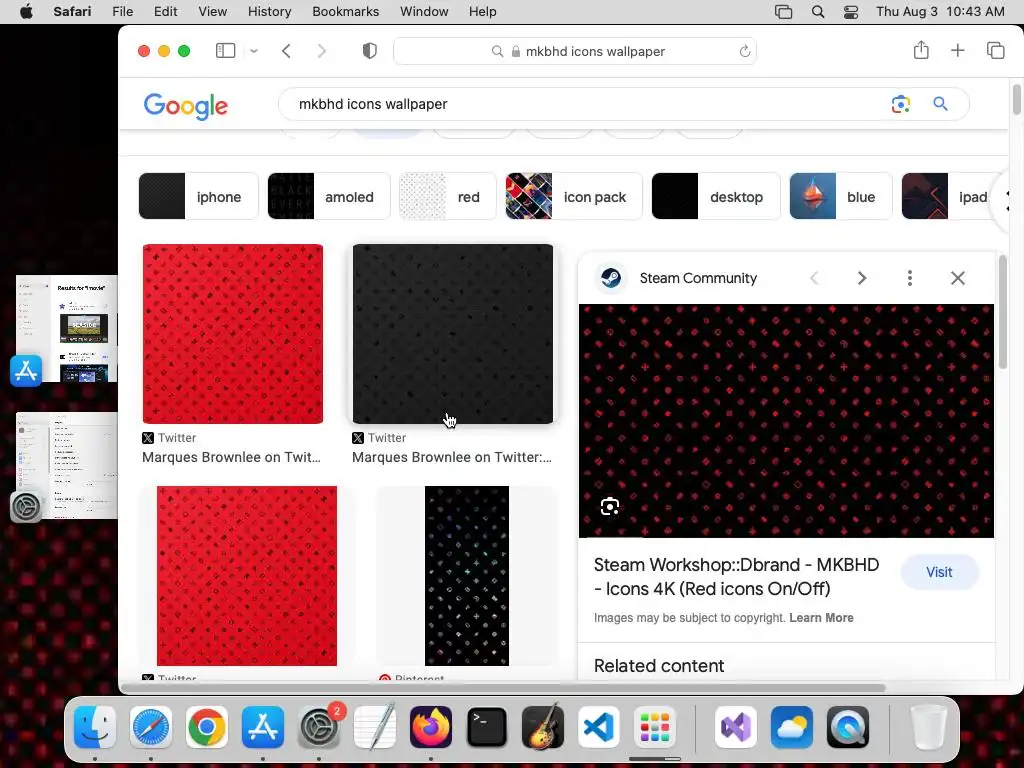Open 'Marques Brownlee on Twitter:...' link under black image
Image resolution: width=1024 pixels, height=768 pixels.
(x=452, y=457)
